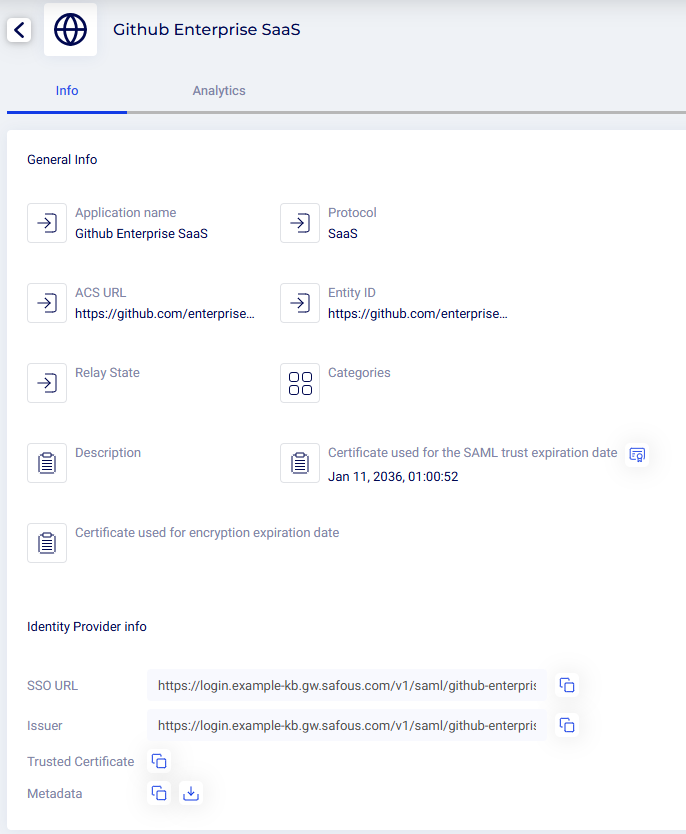
Task: Click the globe application icon
Action: [71, 30]
